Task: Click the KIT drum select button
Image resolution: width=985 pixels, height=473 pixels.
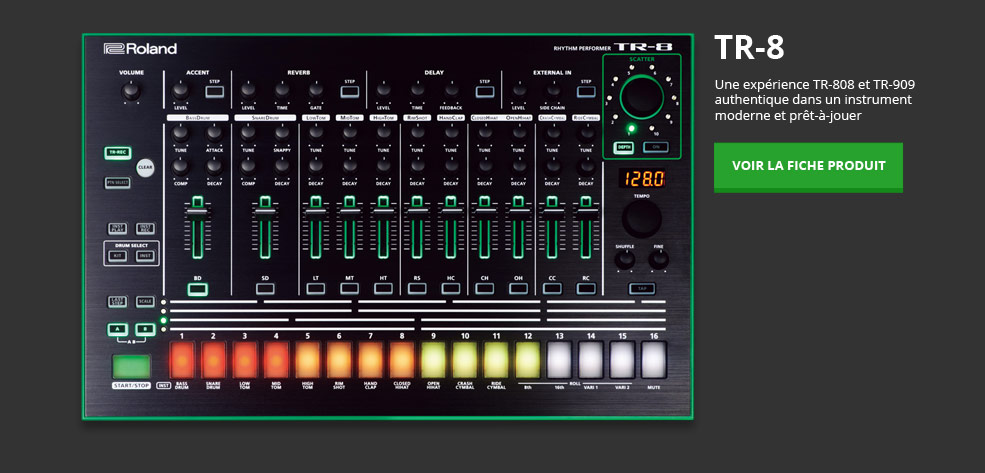Action: click(117, 256)
